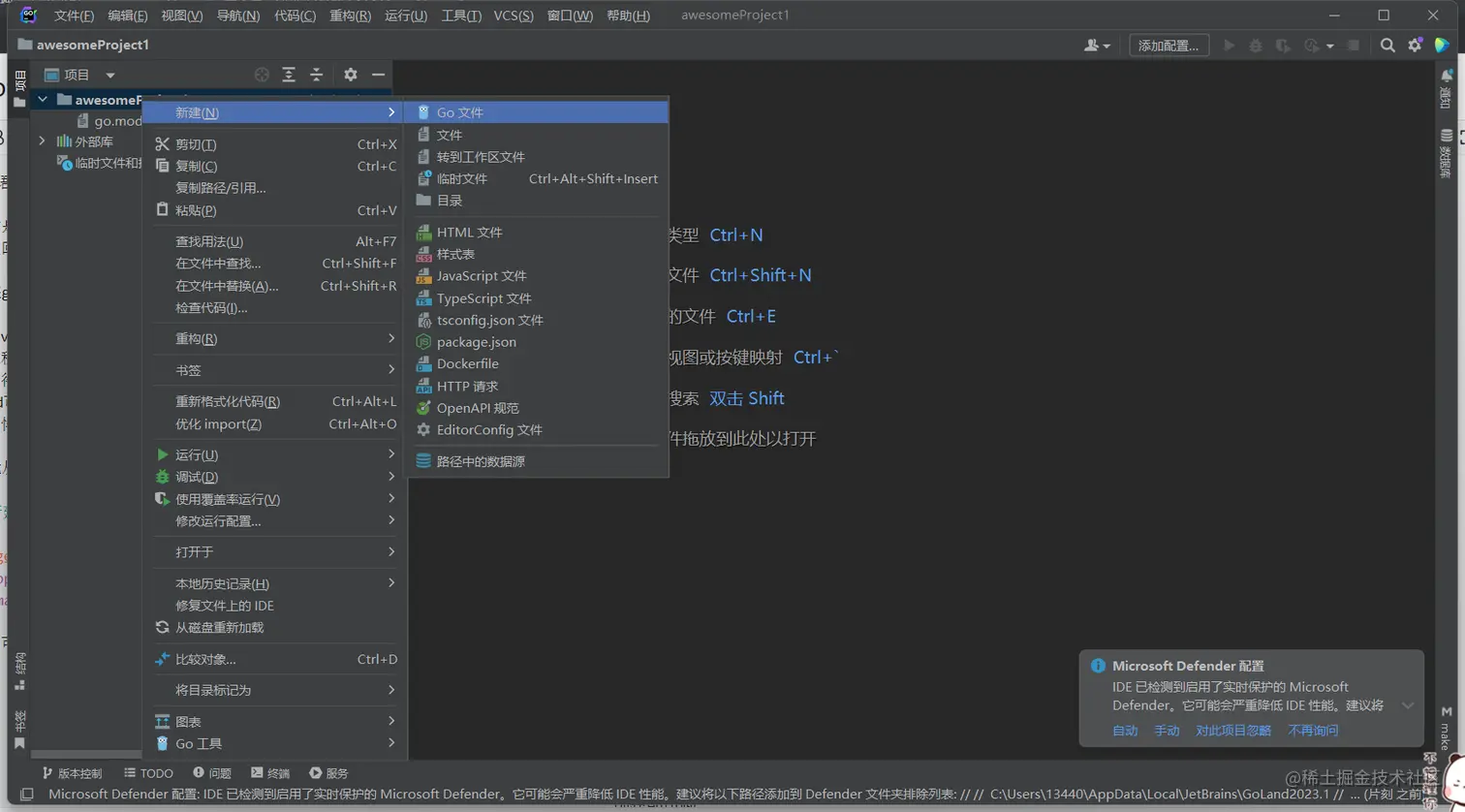
Task: Choose Go 文件 from the 新建 submenu
Action: pyautogui.click(x=538, y=112)
